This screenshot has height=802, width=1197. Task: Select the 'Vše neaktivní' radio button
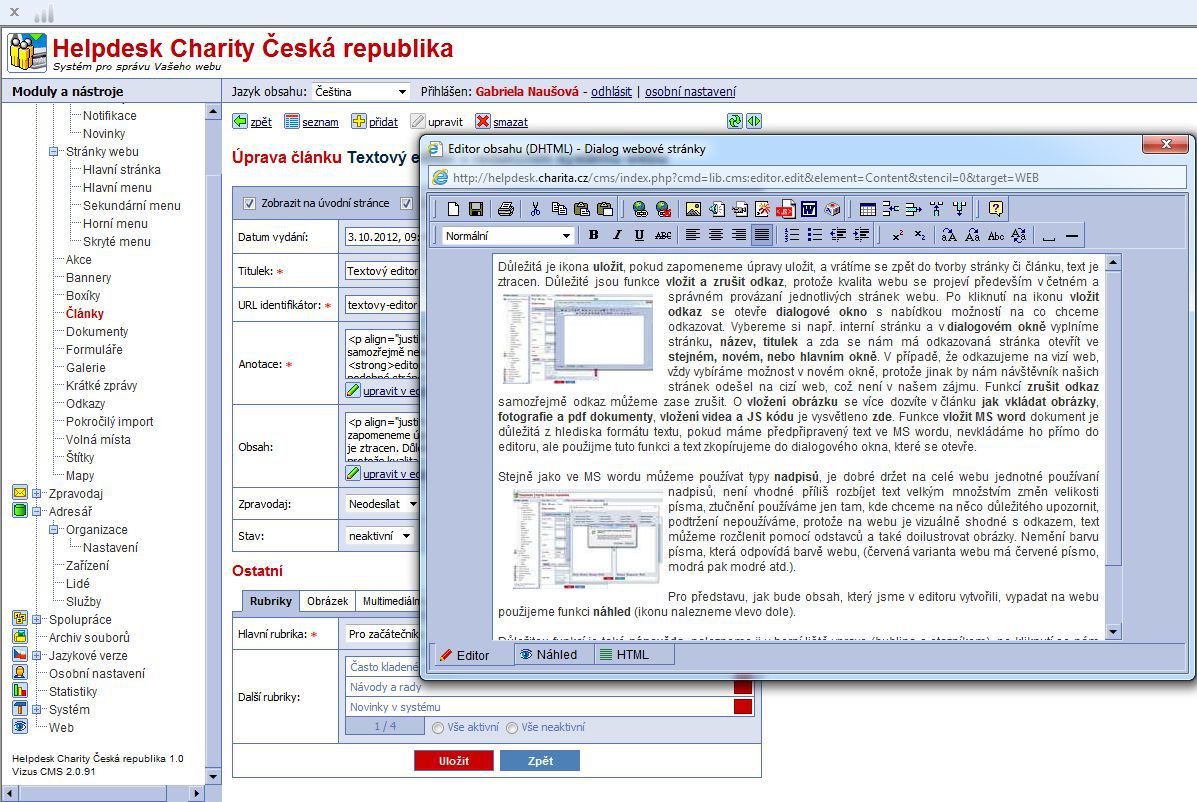tap(511, 728)
